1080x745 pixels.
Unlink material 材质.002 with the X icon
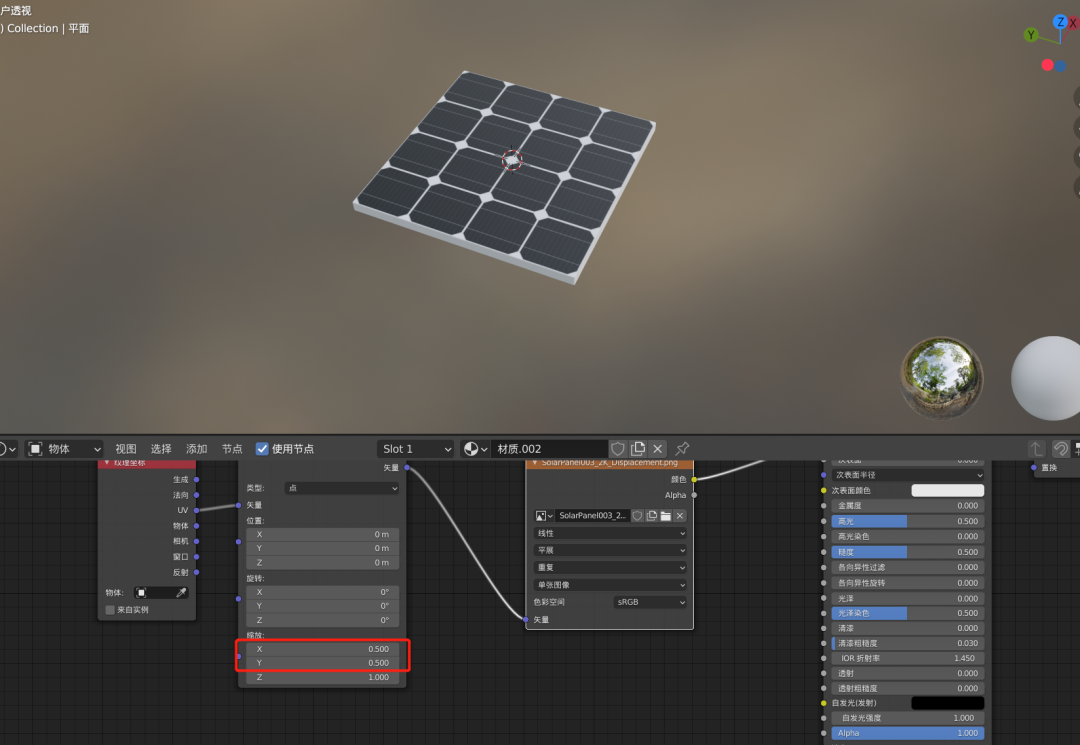coord(658,449)
